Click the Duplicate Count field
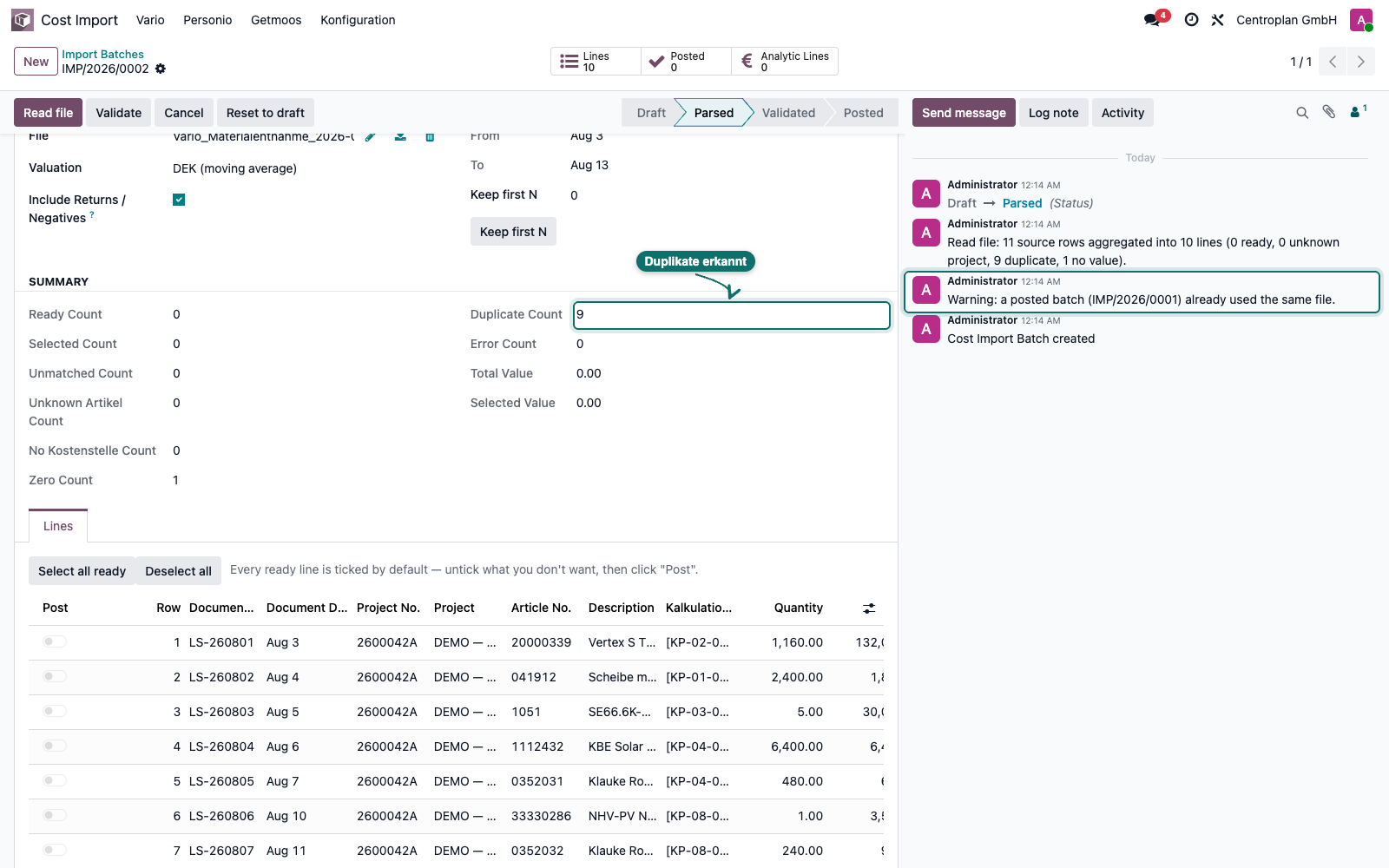 (732, 315)
